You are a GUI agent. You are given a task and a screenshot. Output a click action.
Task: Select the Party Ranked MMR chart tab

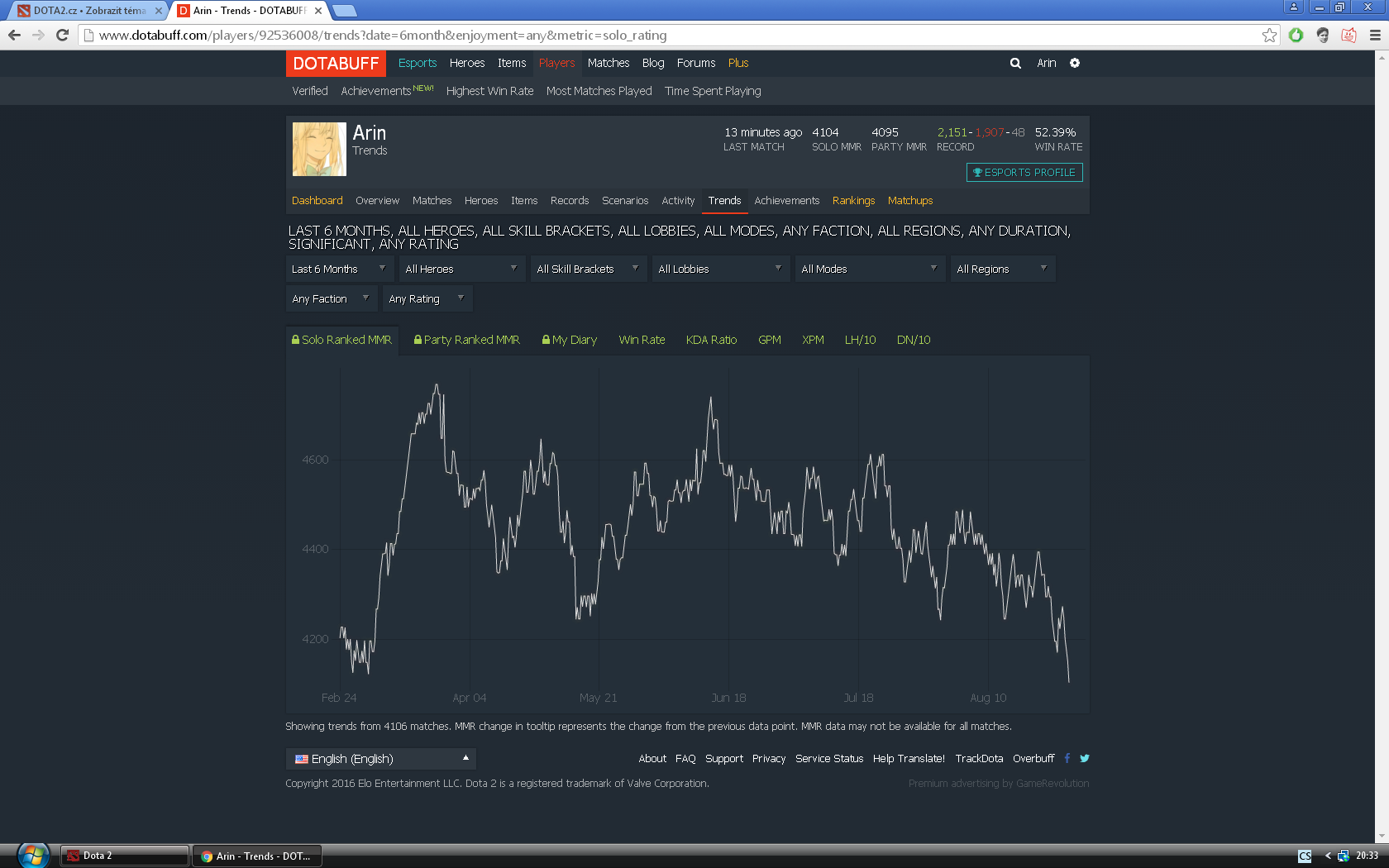467,340
